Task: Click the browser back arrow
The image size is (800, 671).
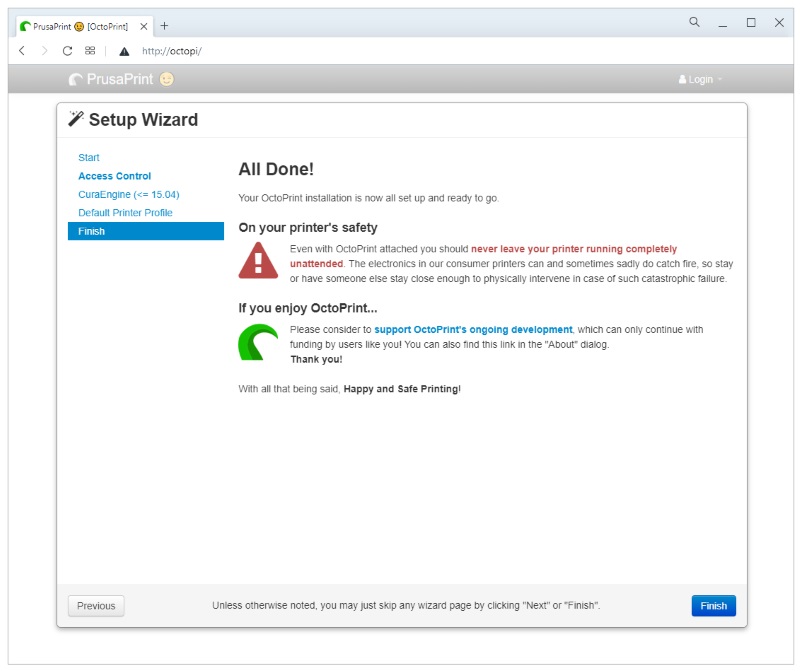Action: pyautogui.click(x=22, y=51)
